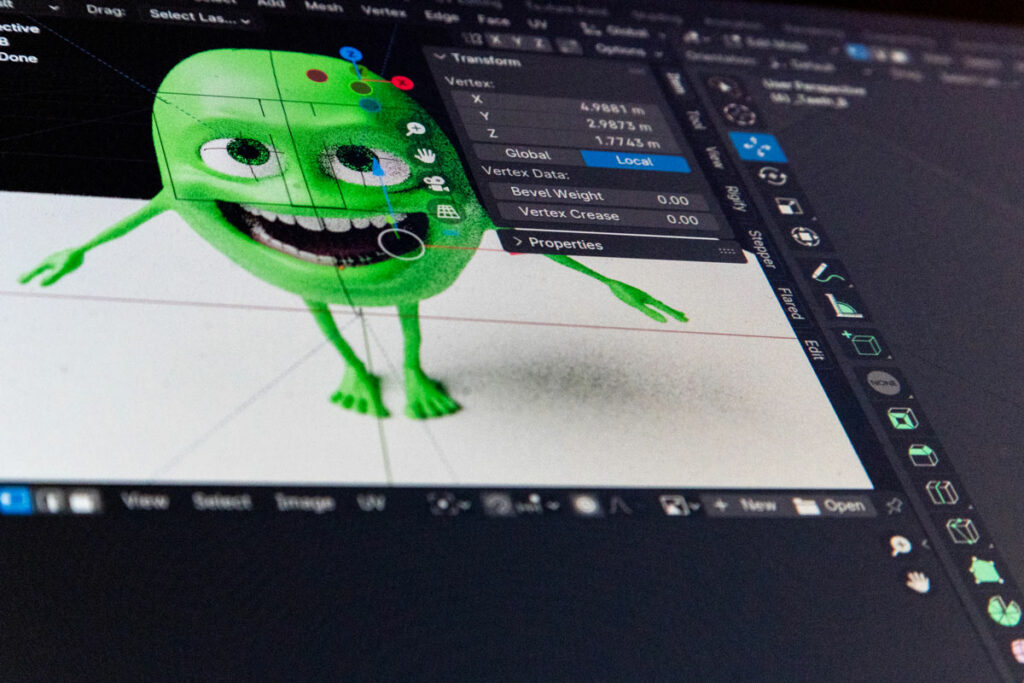The image size is (1024, 683).
Task: Click the pan hand icon in the 3D viewport
Action: [425, 155]
